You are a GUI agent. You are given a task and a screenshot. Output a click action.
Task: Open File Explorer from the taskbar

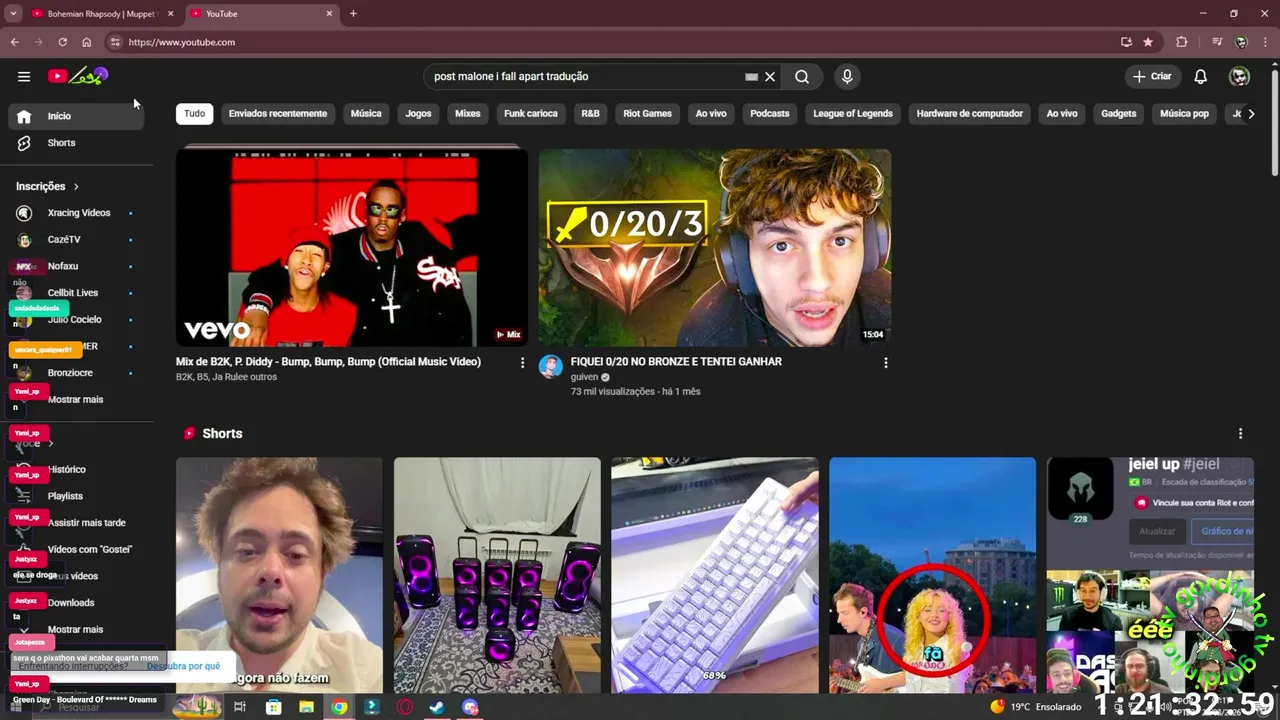point(307,707)
